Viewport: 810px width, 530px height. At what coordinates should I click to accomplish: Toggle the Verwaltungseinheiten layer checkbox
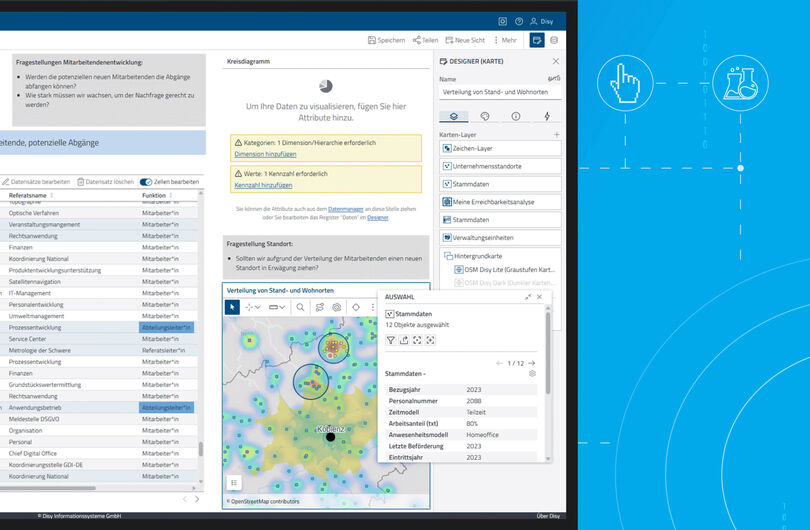pos(447,238)
